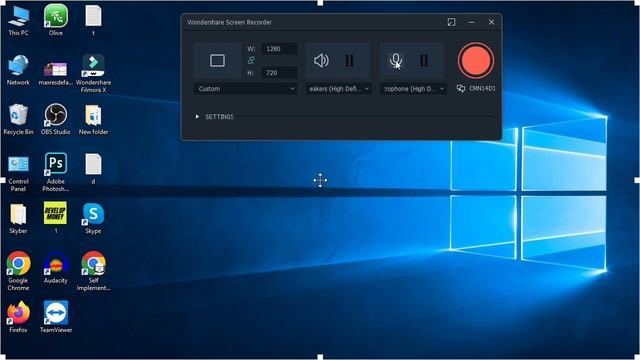Select the Firefox desktop shortcut
Screen dimensions: 640x360
(18, 318)
